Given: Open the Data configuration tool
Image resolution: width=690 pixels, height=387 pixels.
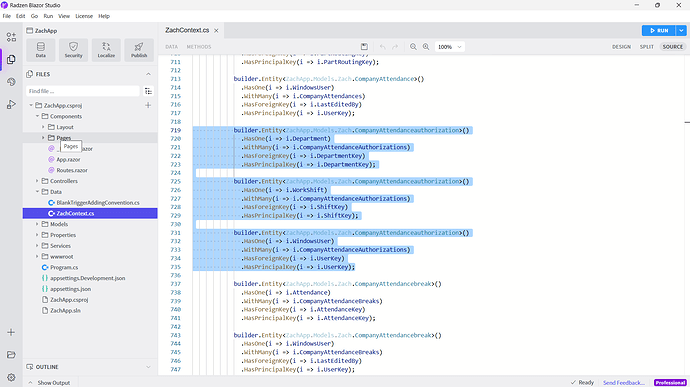Looking at the screenshot, I should pyautogui.click(x=40, y=50).
